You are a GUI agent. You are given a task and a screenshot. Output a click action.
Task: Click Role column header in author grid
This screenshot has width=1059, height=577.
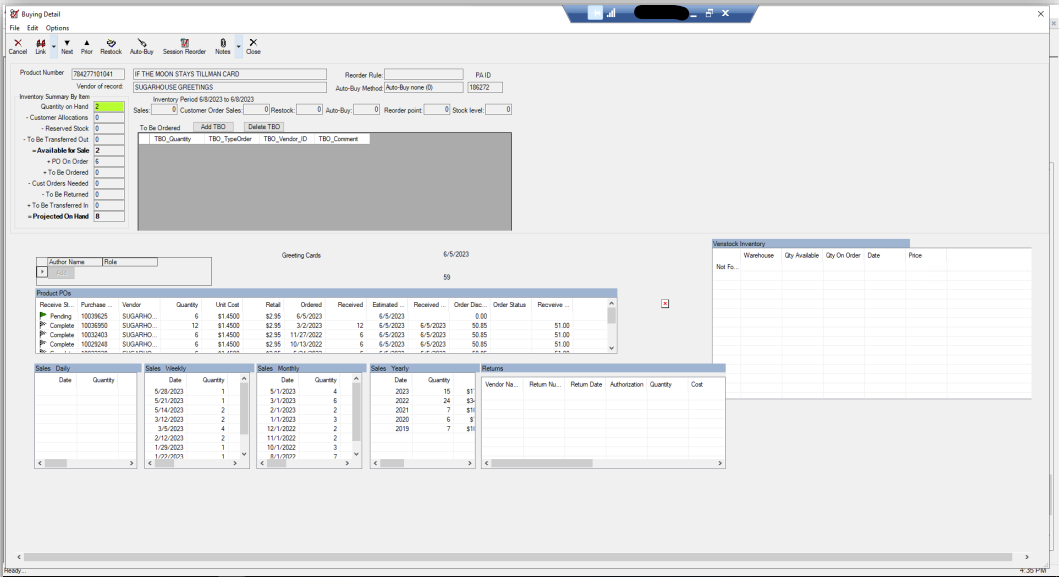tap(130, 261)
